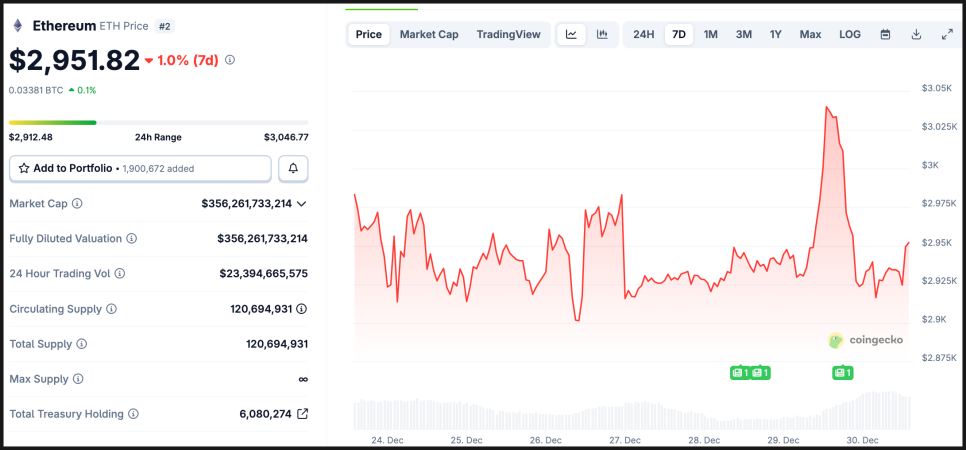Expand the chart to fullscreen
The width and height of the screenshot is (966, 450).
coord(947,34)
